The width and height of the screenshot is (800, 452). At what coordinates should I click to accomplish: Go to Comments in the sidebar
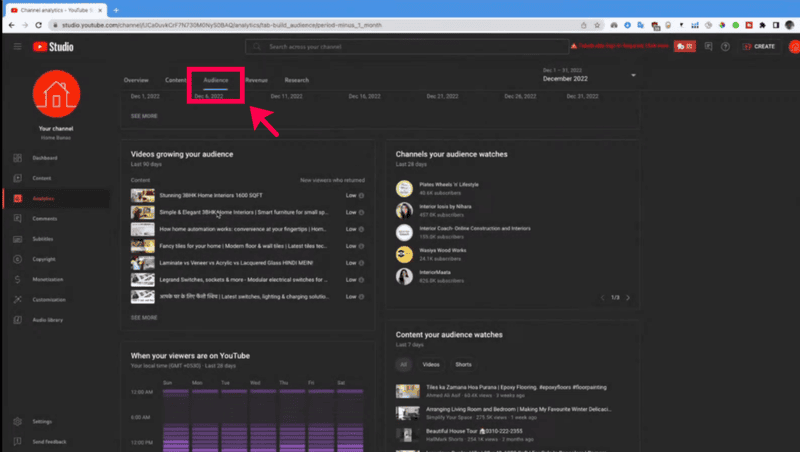pos(43,218)
